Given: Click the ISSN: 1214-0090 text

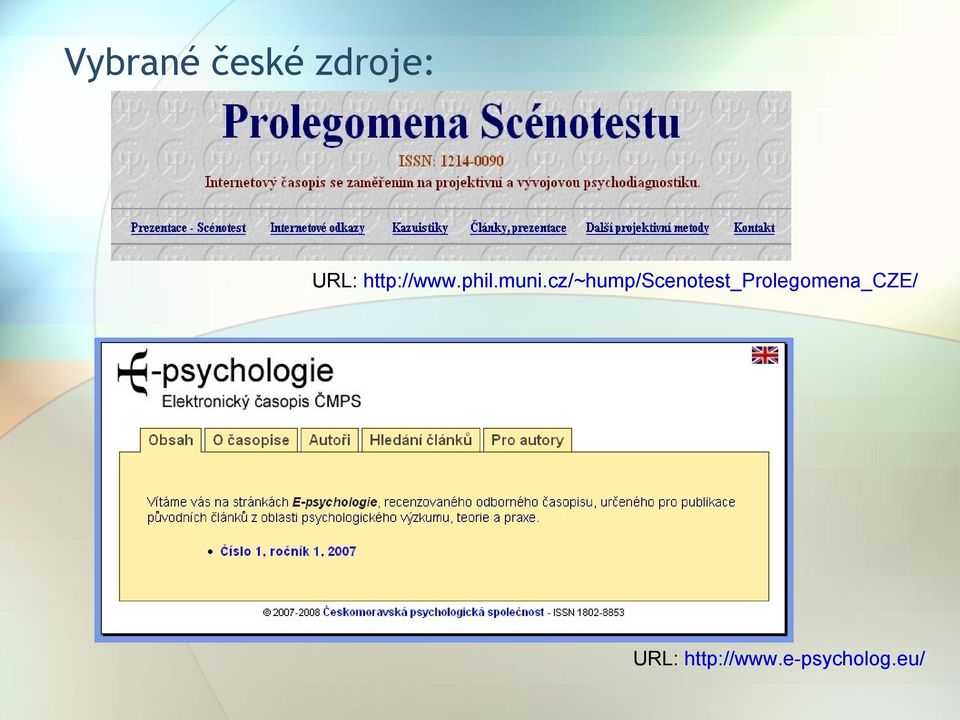Looking at the screenshot, I should tap(451, 161).
